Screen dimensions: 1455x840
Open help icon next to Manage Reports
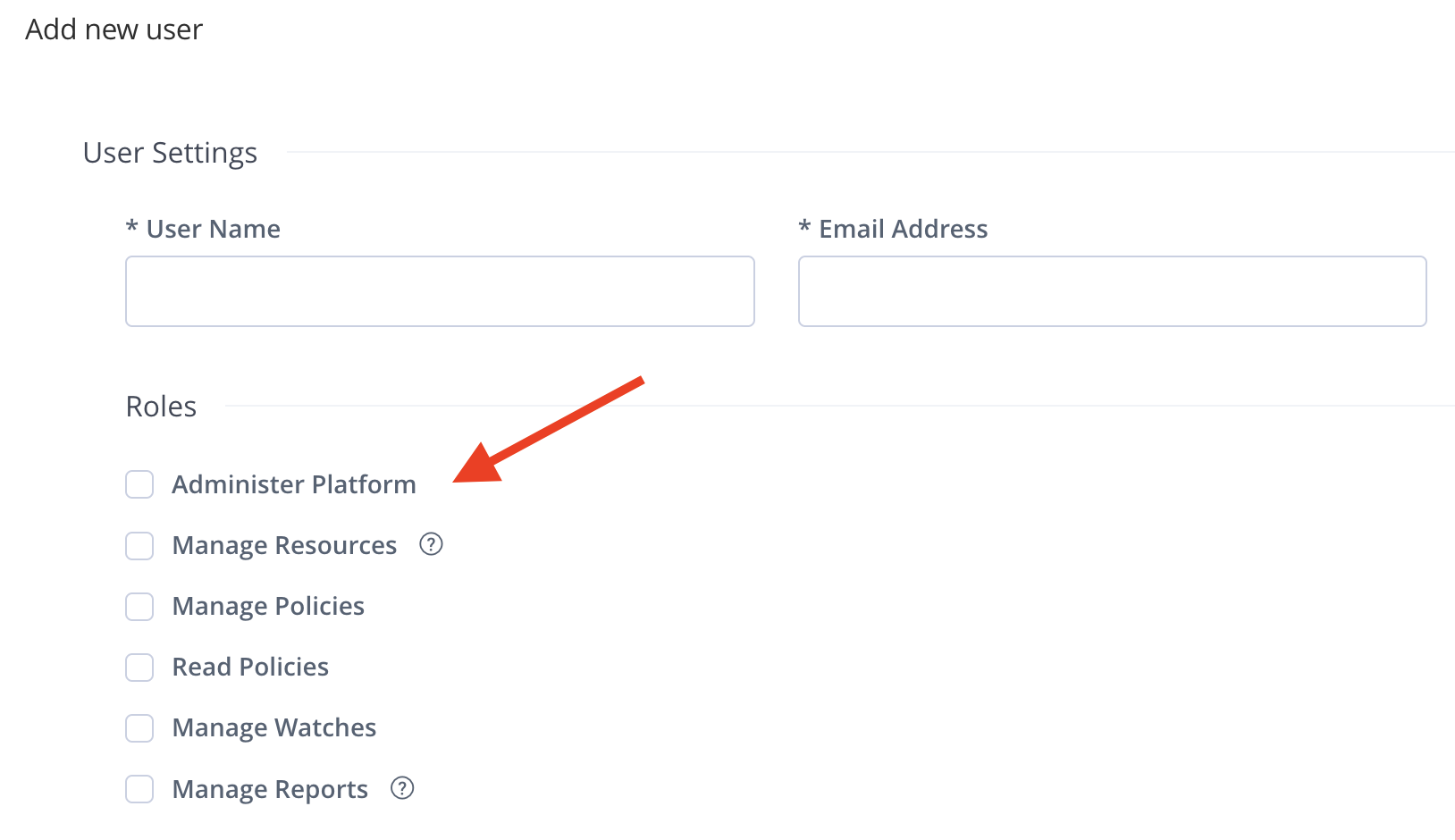pyautogui.click(x=402, y=788)
